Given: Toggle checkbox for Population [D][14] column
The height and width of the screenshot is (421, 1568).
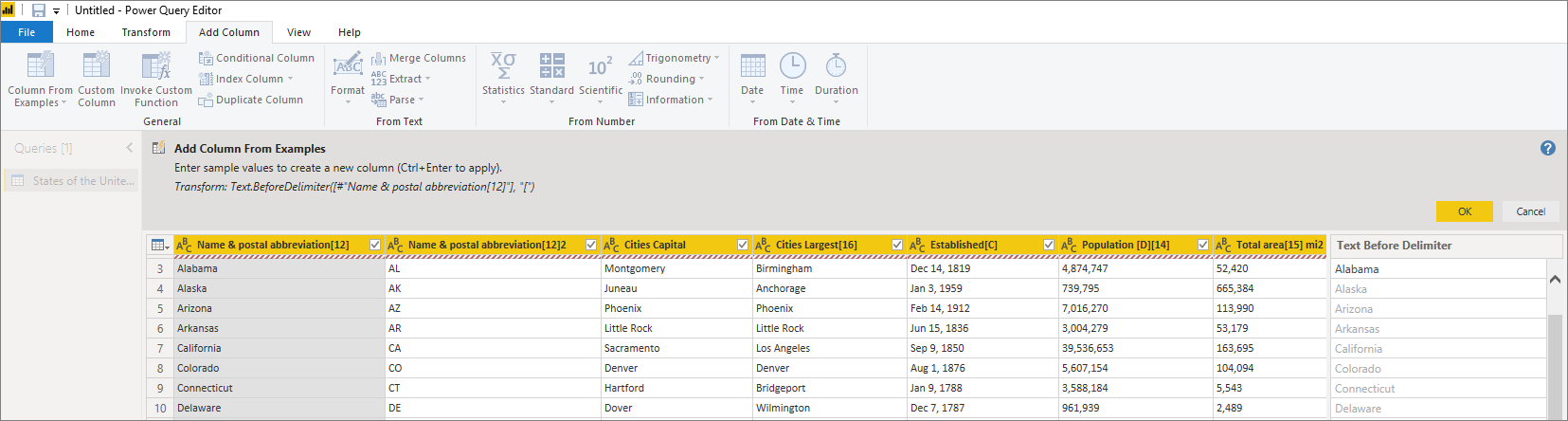Looking at the screenshot, I should click(1203, 245).
